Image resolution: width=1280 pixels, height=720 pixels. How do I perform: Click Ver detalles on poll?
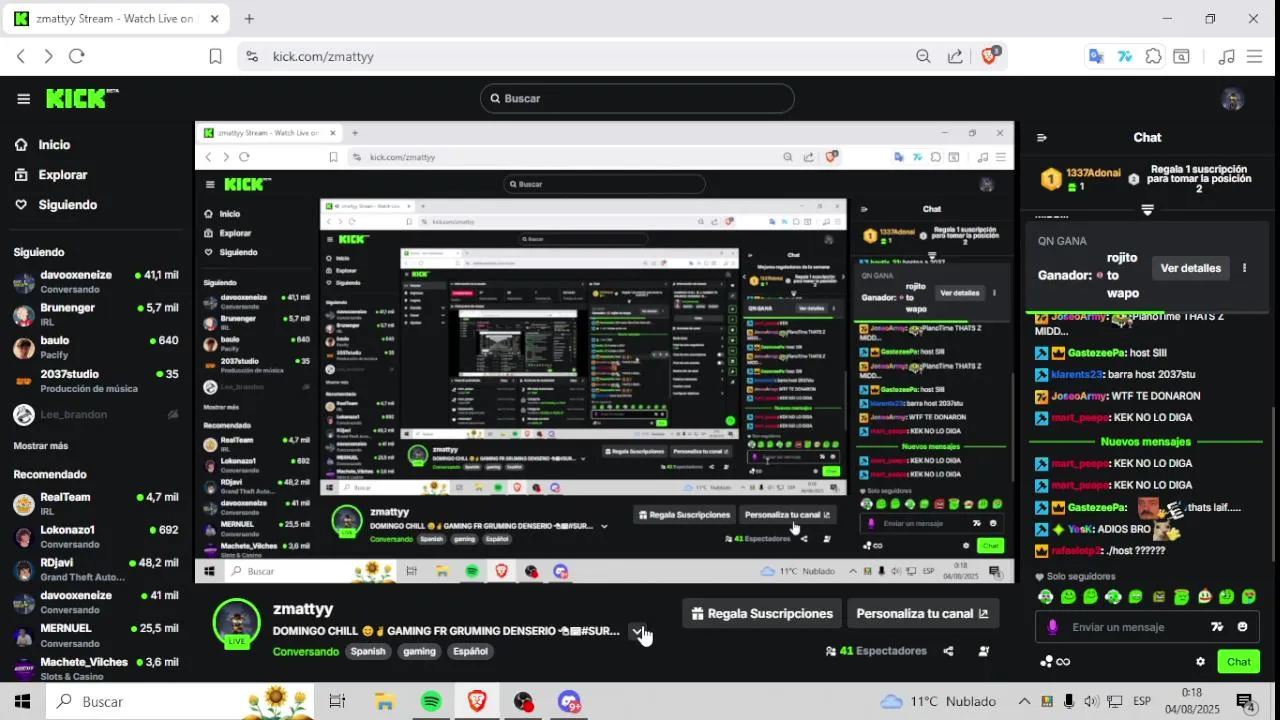(1190, 268)
